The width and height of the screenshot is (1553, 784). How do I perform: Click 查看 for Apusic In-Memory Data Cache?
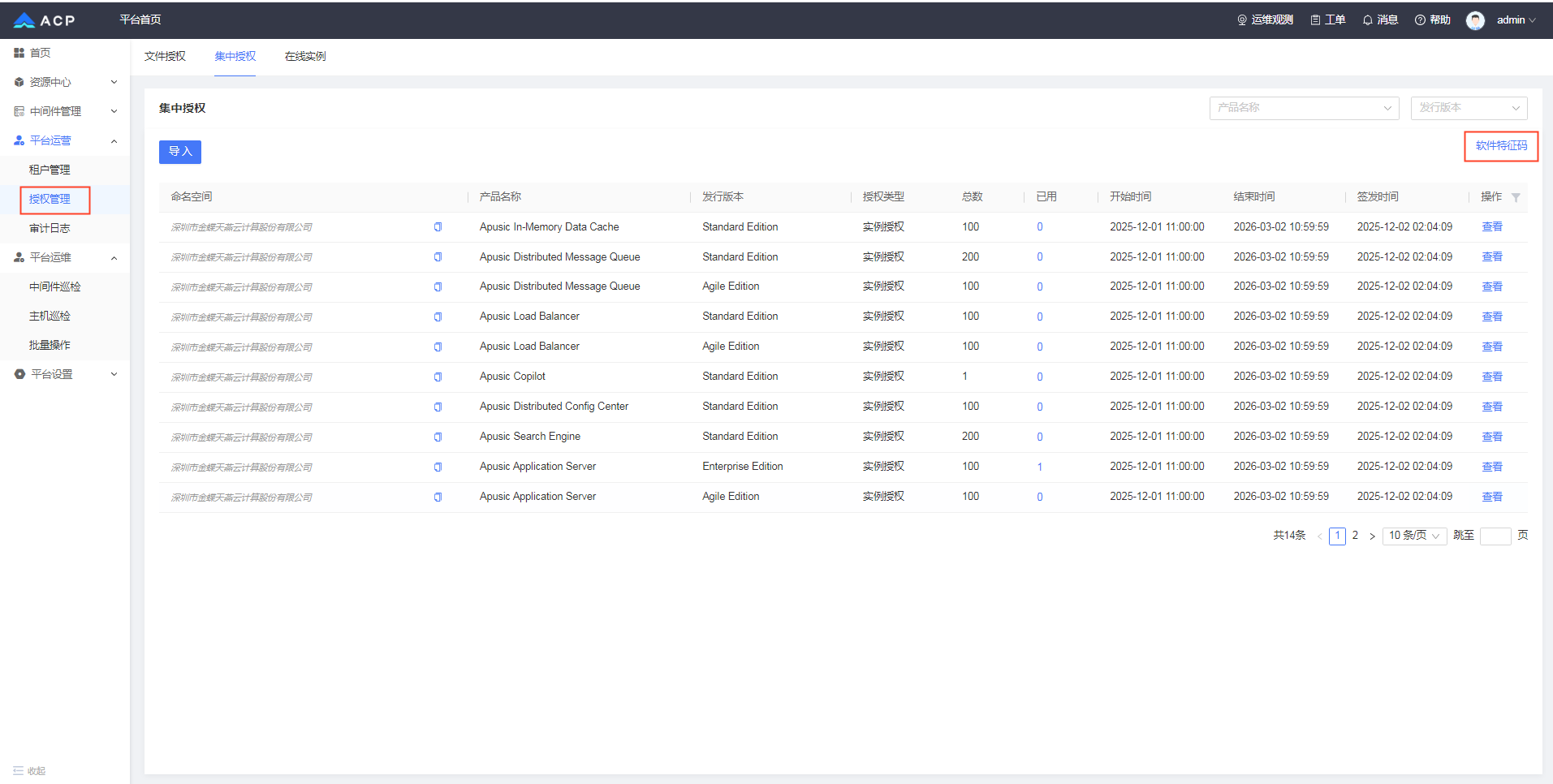coord(1492,227)
